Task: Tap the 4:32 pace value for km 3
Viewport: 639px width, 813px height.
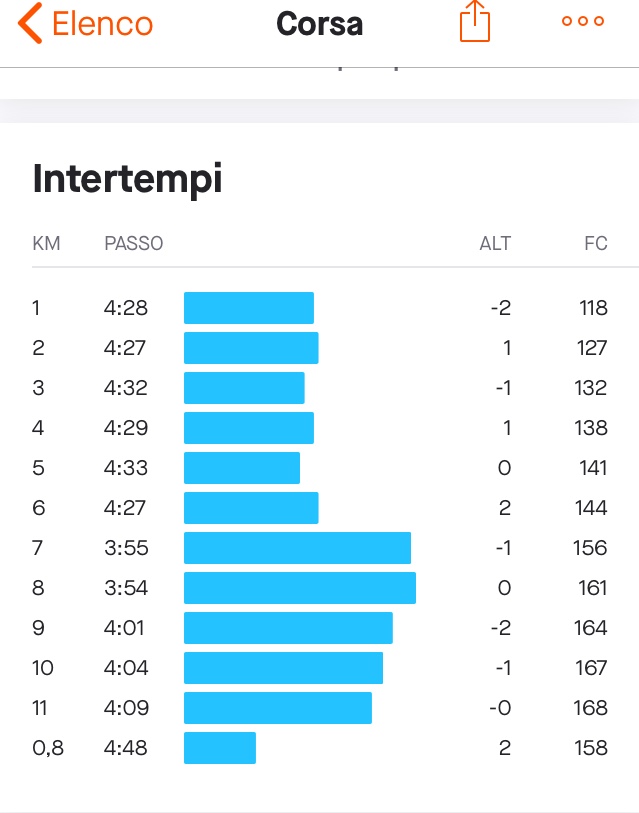Action: (126, 388)
